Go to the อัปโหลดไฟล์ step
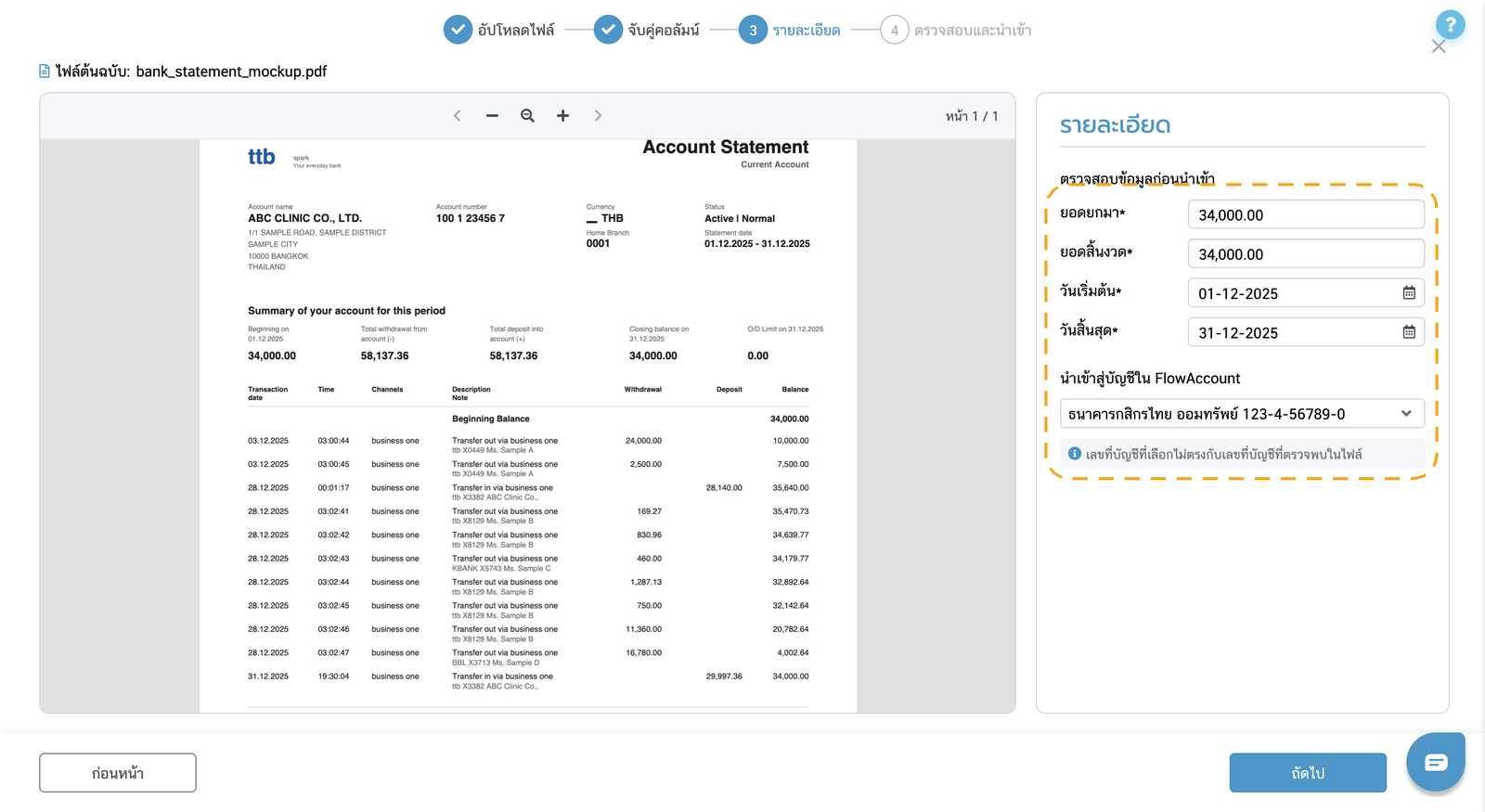Screen dimensions: 1485x812 click(x=499, y=30)
